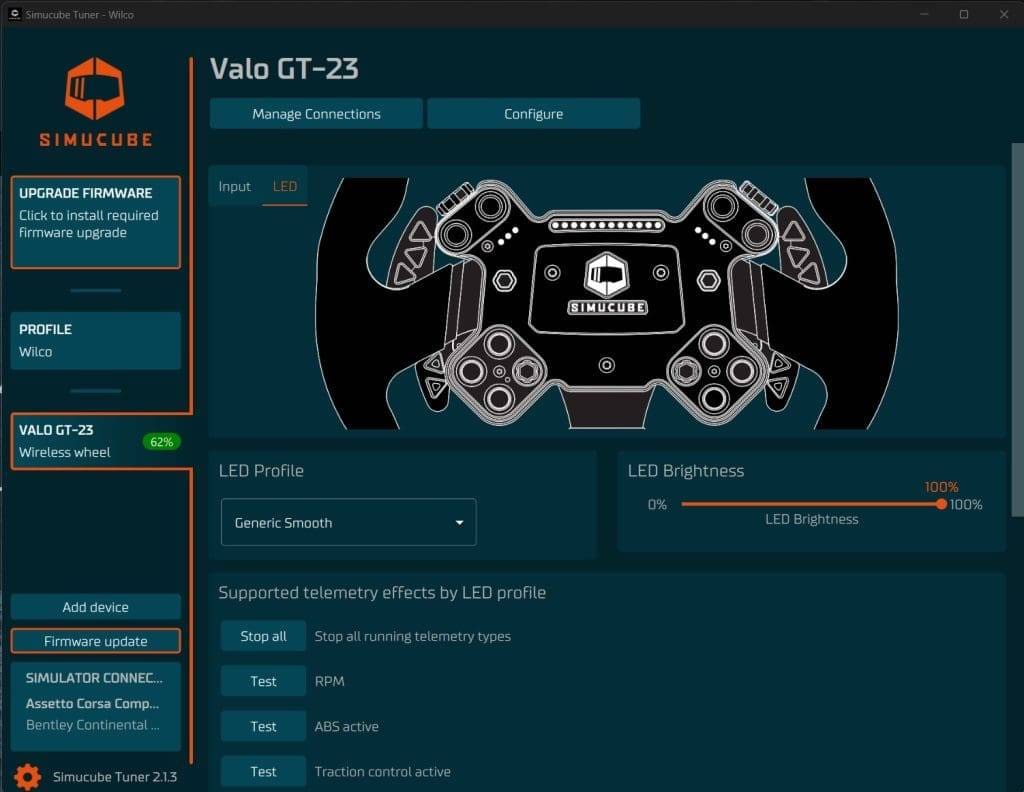The width and height of the screenshot is (1024, 792).
Task: Click the Simucube center badge on the wheel
Action: [x=607, y=287]
